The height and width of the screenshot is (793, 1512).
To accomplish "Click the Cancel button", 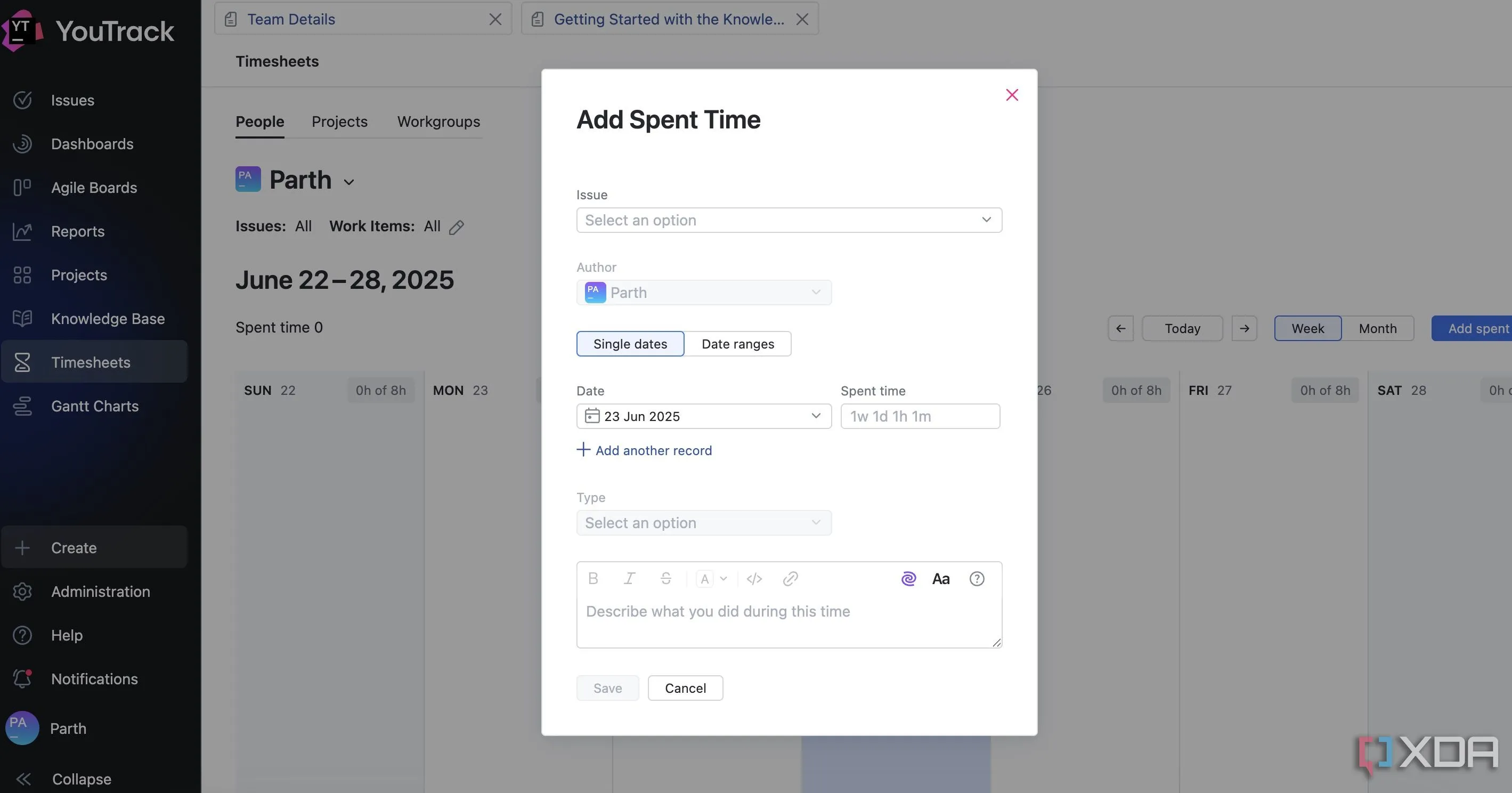I will [685, 688].
